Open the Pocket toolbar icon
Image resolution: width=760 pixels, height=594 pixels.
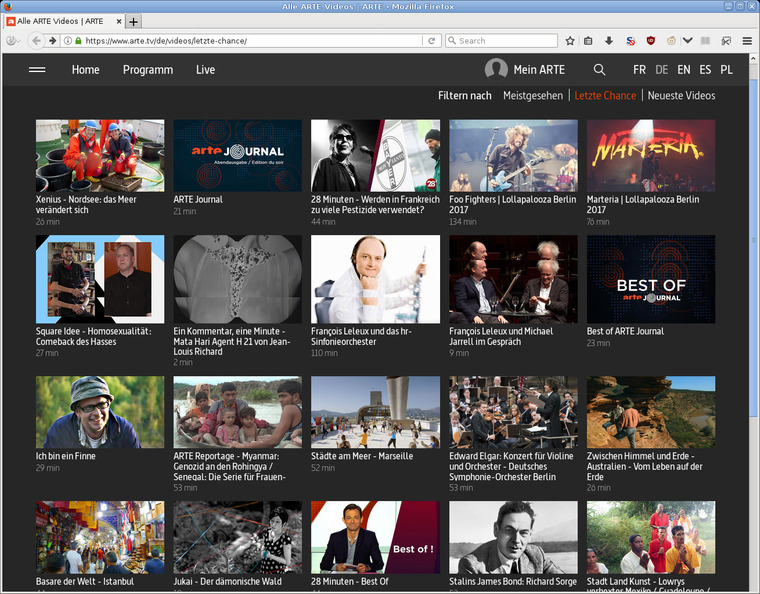pos(687,41)
